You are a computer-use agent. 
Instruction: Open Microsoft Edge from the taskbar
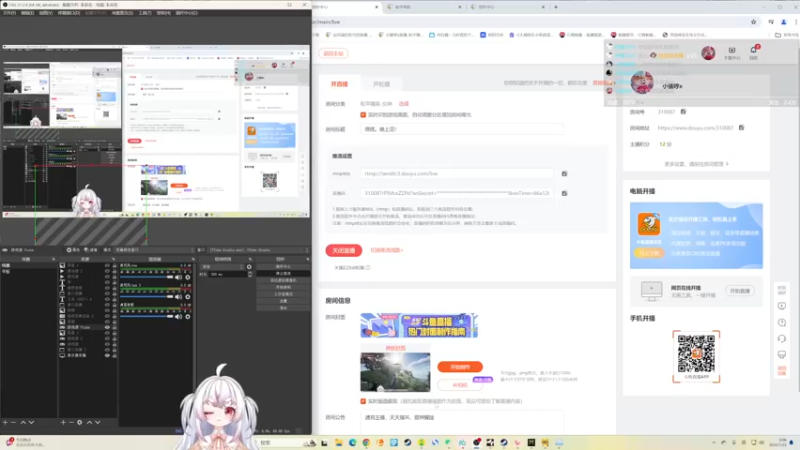353,442
